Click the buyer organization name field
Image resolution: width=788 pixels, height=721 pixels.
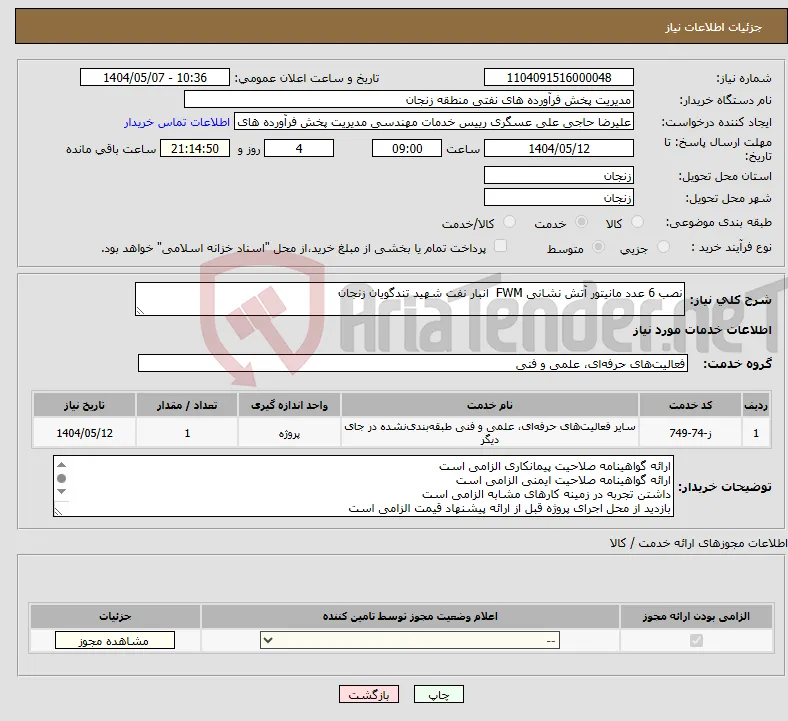[409, 99]
